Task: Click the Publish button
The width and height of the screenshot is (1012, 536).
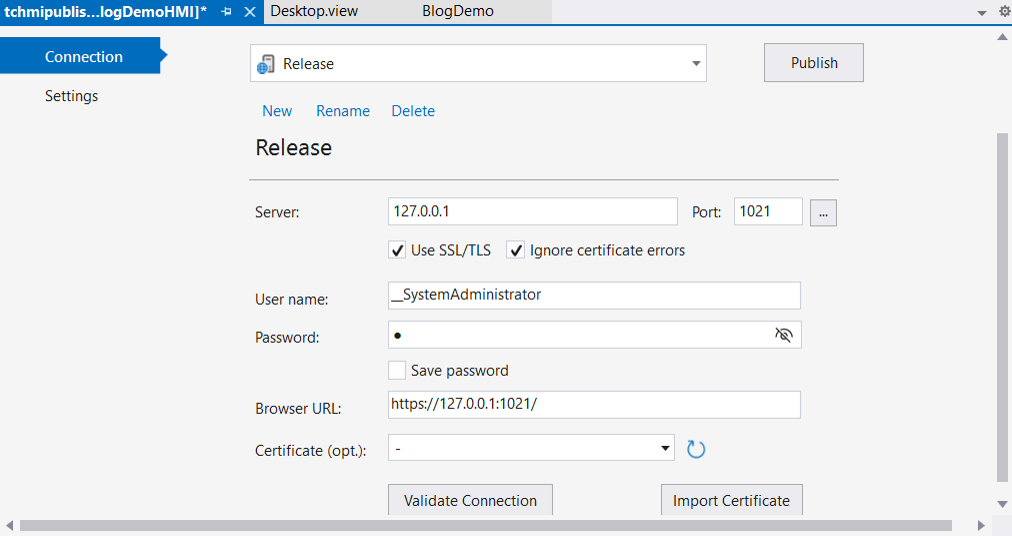Action: [814, 63]
